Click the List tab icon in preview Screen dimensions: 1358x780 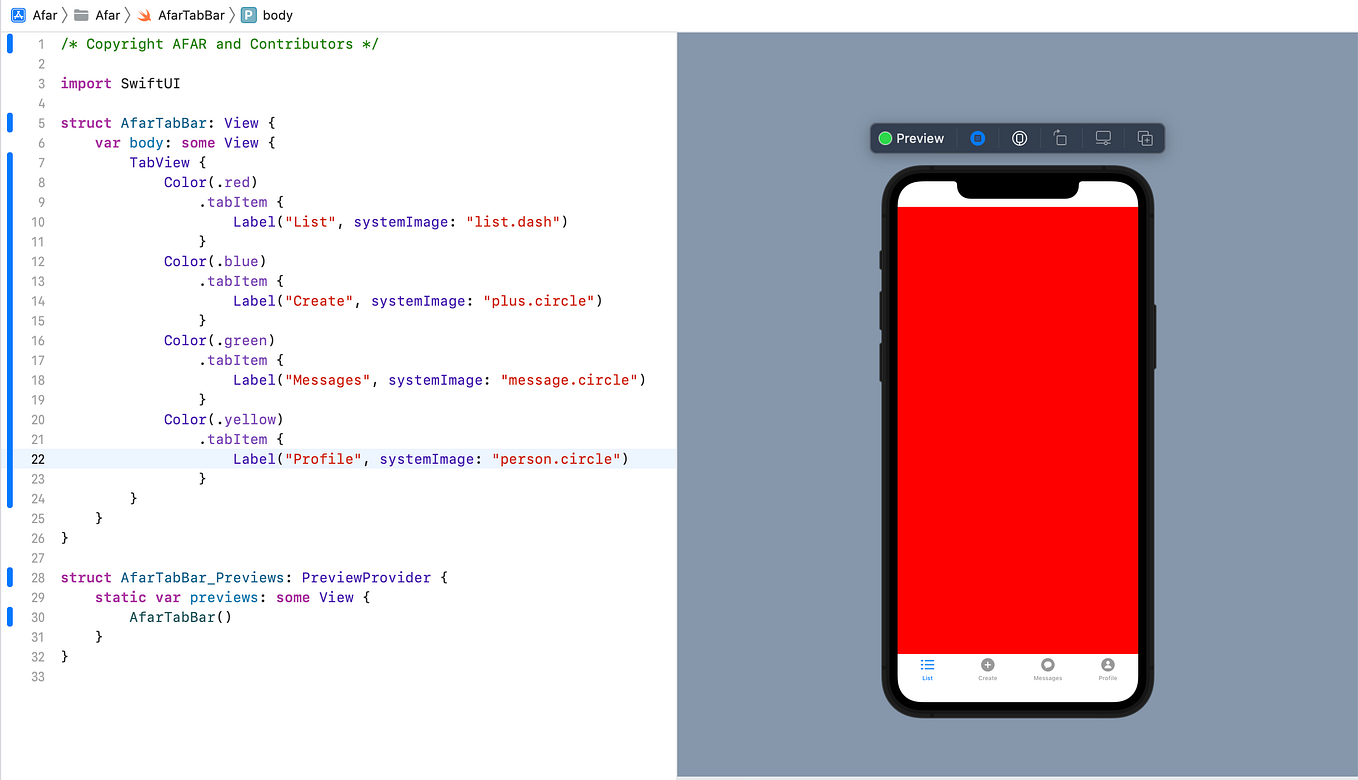point(927,663)
